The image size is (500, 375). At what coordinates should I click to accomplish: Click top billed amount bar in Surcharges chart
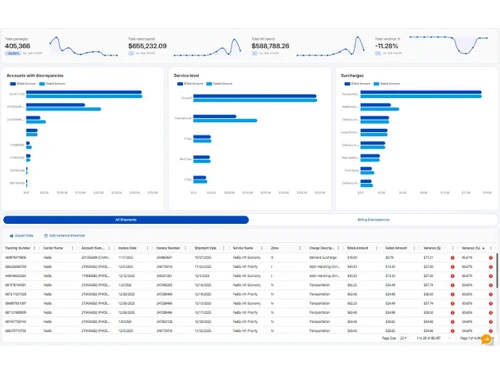click(x=421, y=92)
